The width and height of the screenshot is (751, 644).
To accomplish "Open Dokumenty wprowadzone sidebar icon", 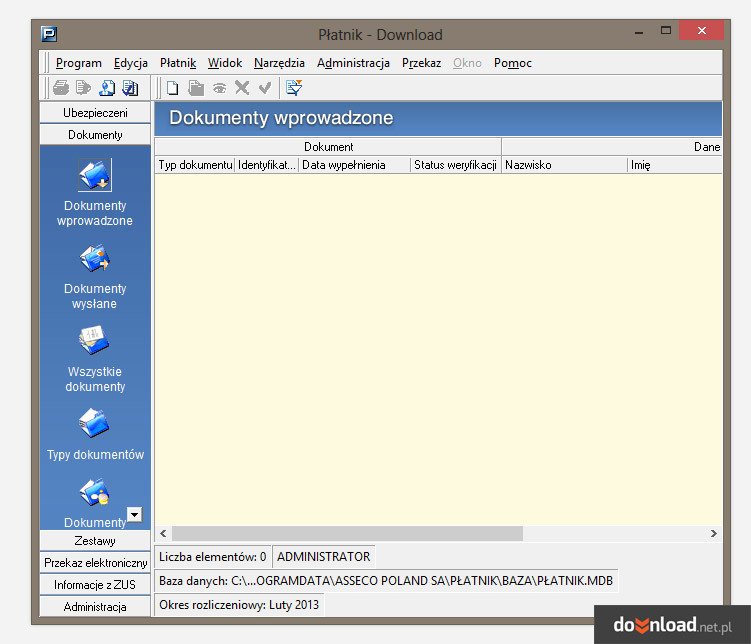I will pos(95,175).
